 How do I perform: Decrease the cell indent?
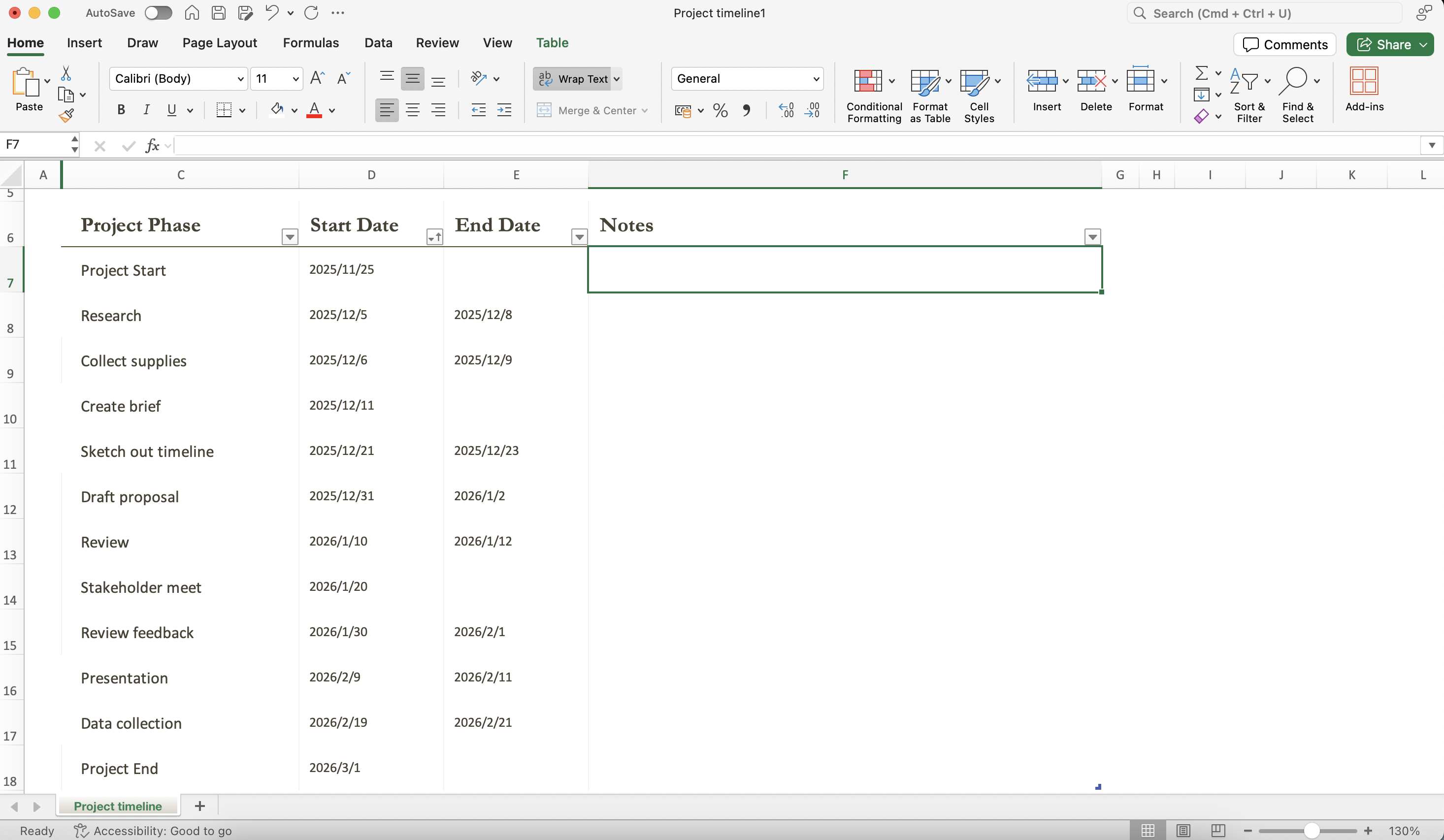[479, 110]
